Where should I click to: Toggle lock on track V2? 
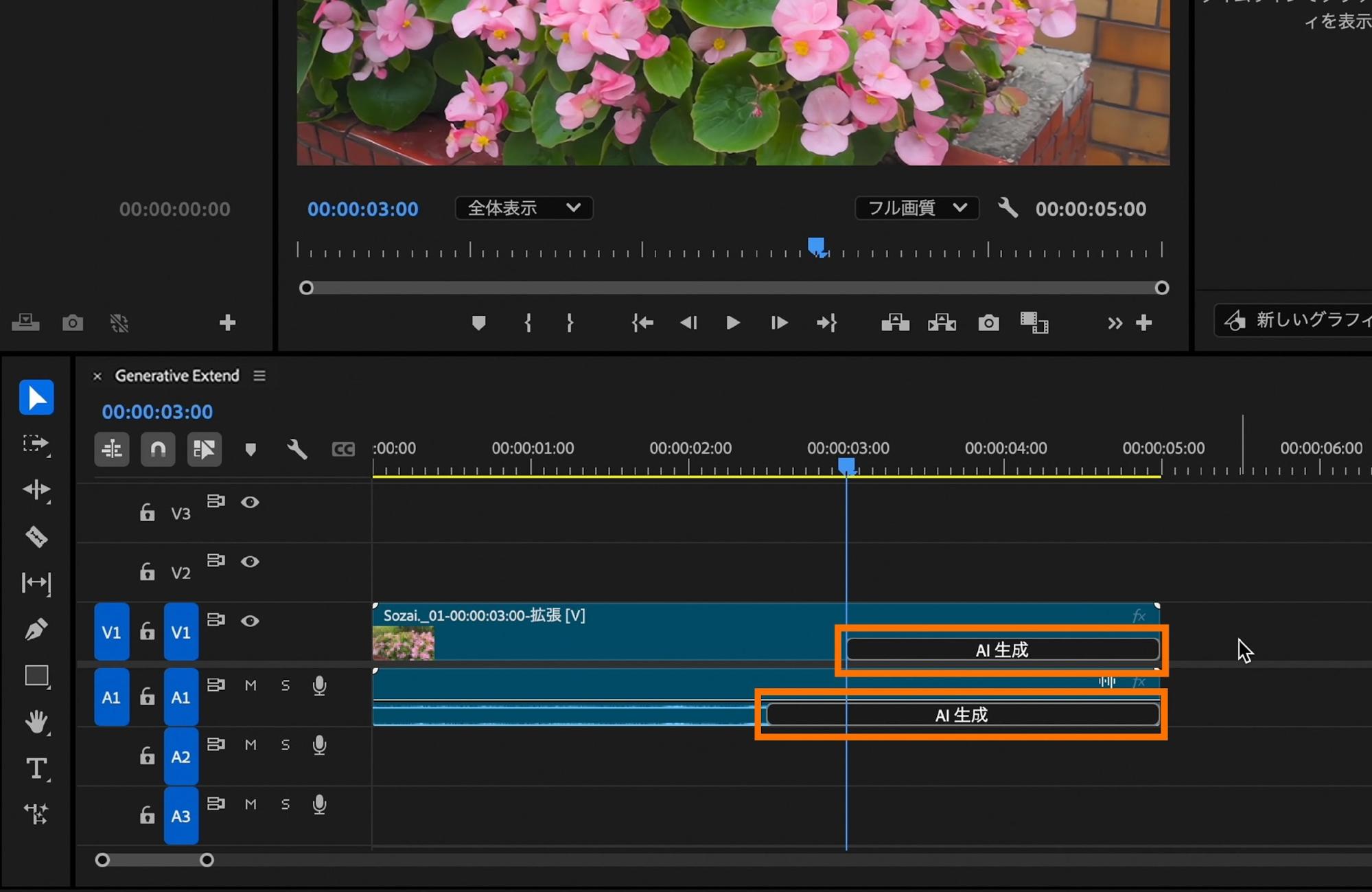(x=147, y=572)
